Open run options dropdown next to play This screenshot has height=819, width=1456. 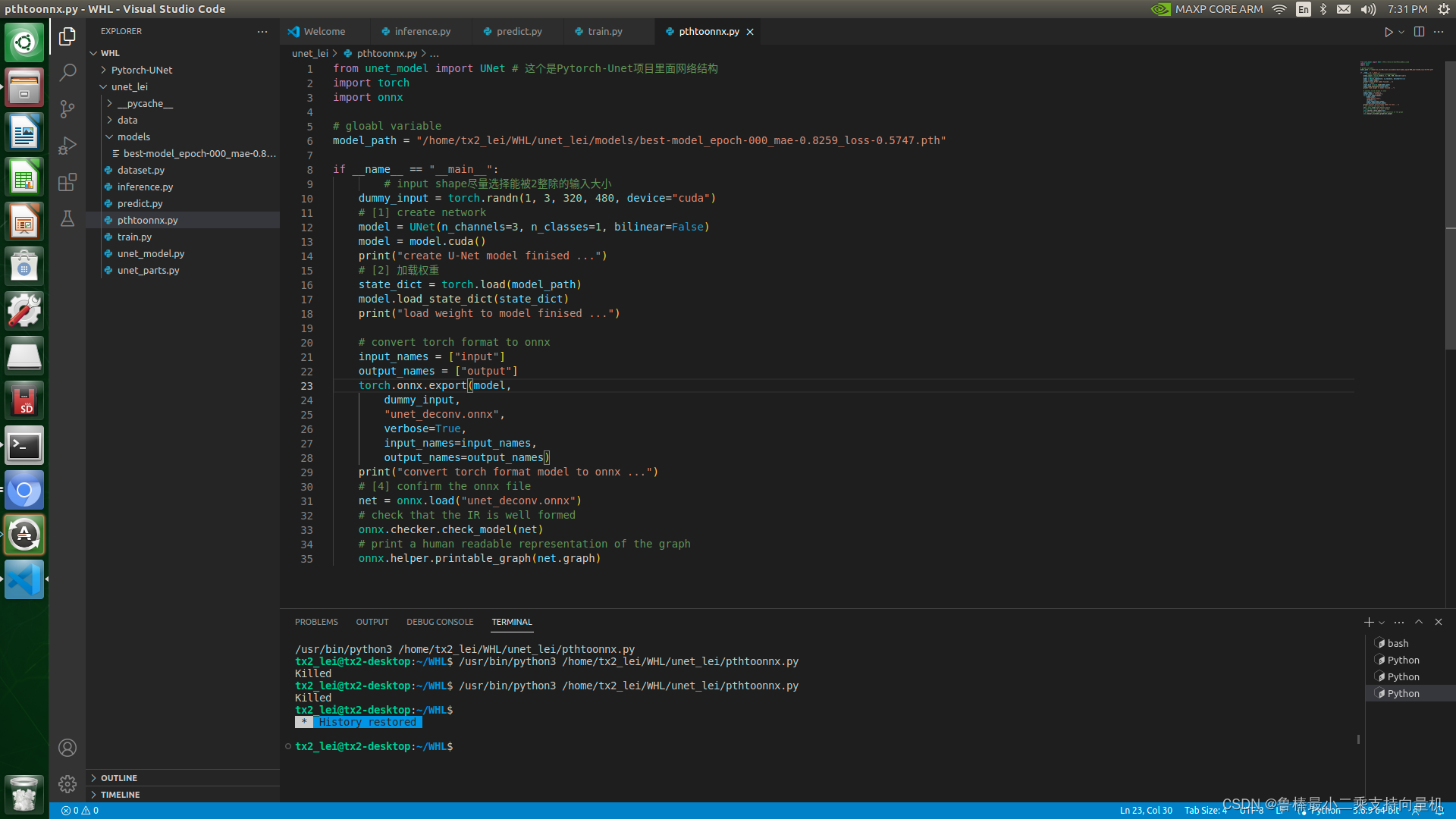[1401, 32]
